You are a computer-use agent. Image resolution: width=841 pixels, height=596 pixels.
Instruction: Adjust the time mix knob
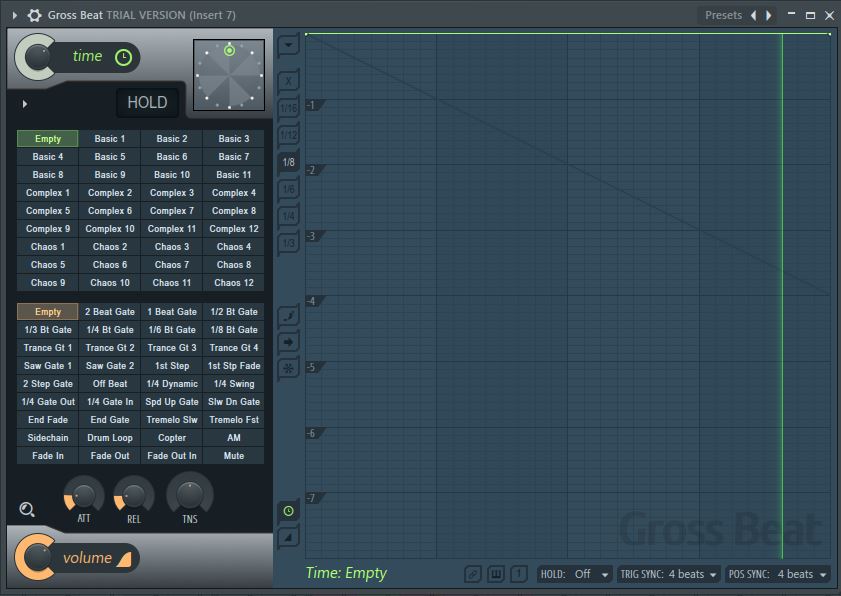(36, 57)
